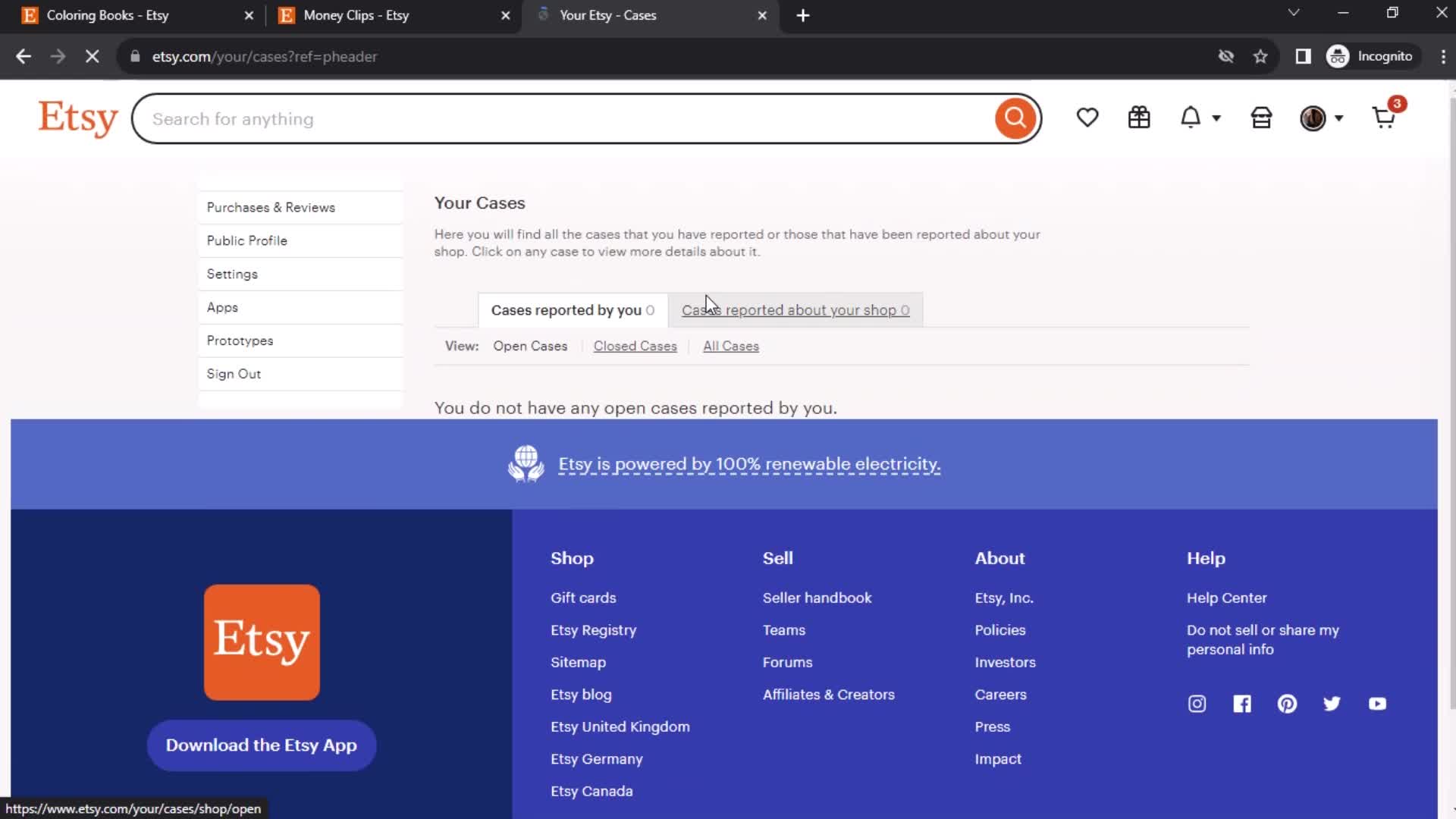Click the browser forward arrow
The height and width of the screenshot is (819, 1456).
tap(58, 56)
